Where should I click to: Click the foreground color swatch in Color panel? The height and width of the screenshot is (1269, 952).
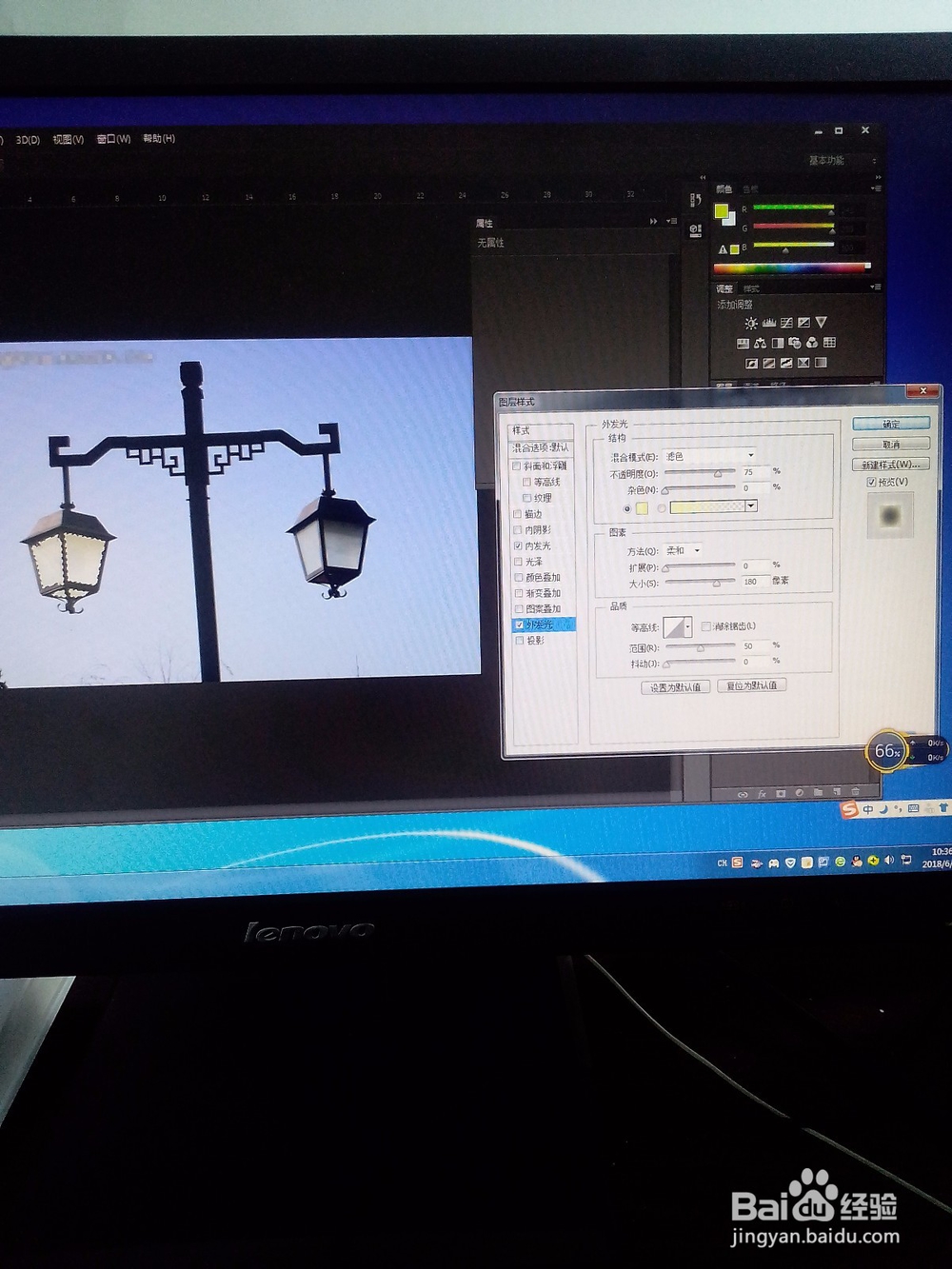[x=721, y=210]
